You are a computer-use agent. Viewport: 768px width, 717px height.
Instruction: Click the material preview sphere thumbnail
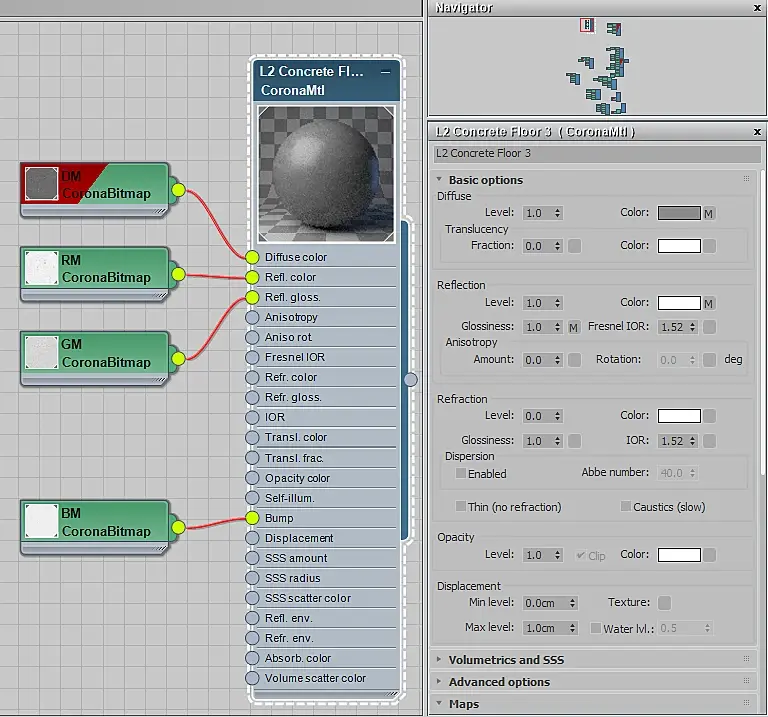(x=325, y=174)
